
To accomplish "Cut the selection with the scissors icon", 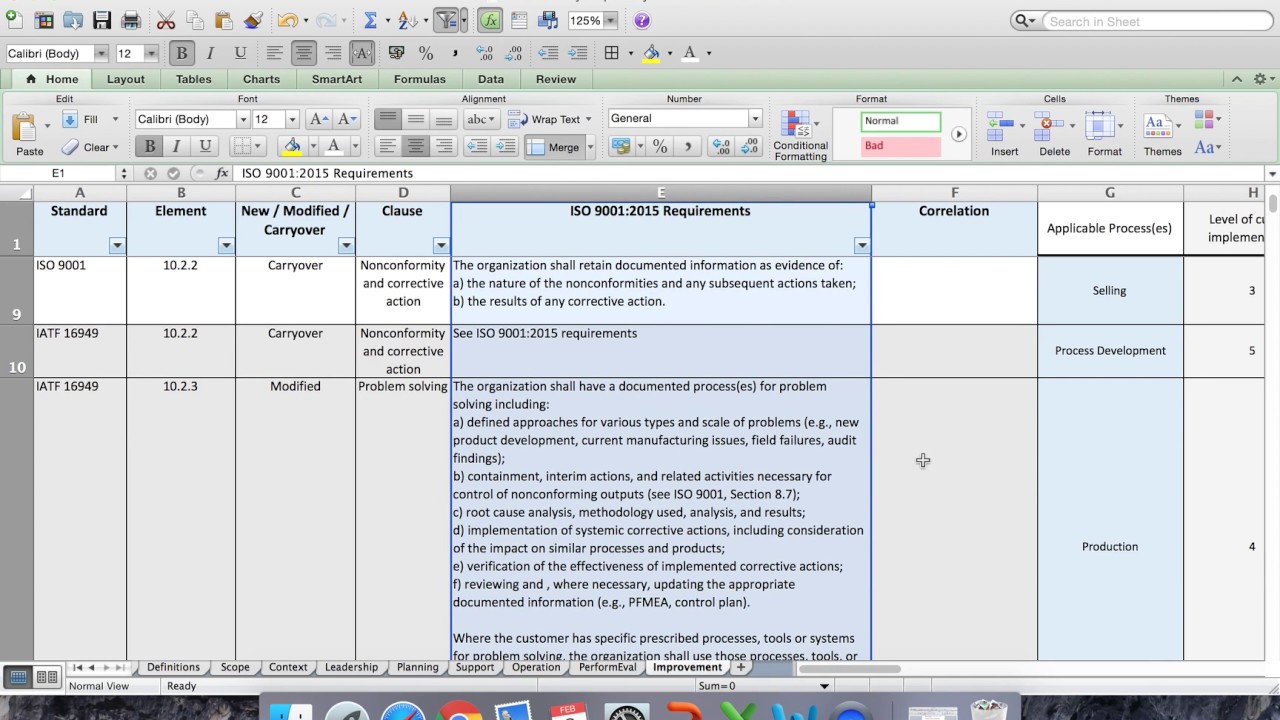I will click(x=166, y=20).
